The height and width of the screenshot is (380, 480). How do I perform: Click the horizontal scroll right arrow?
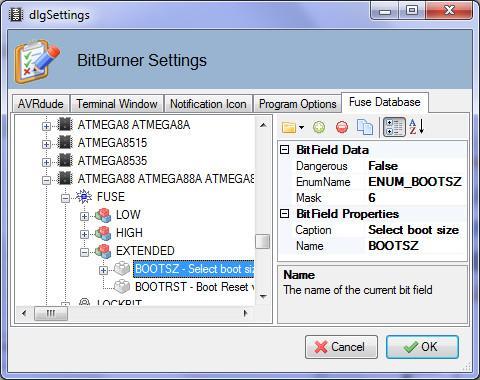[x=246, y=314]
